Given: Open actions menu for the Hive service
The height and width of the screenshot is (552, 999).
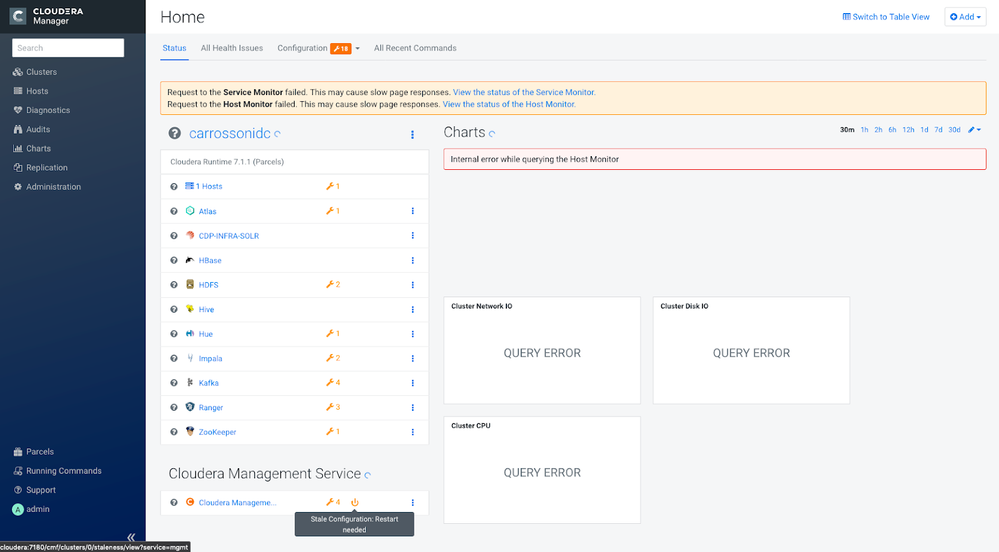Looking at the screenshot, I should pyautogui.click(x=412, y=309).
